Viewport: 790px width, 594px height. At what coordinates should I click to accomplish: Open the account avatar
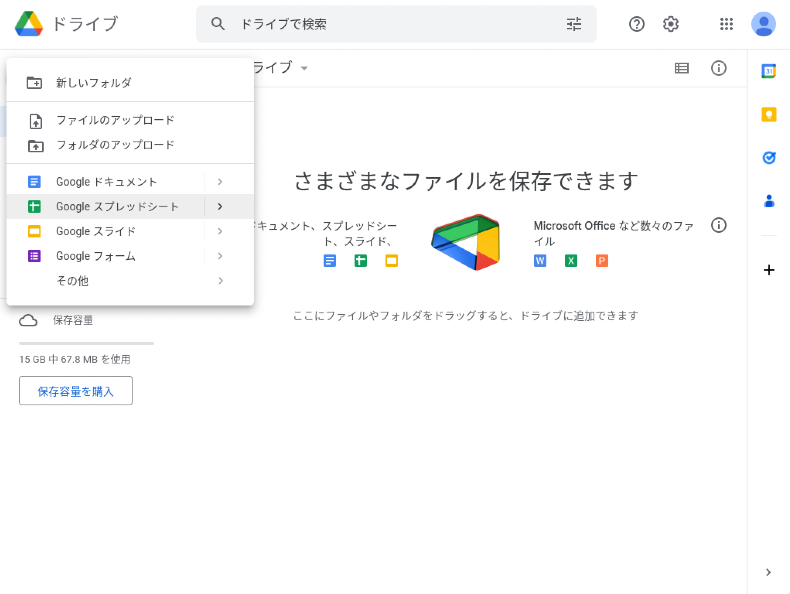763,24
